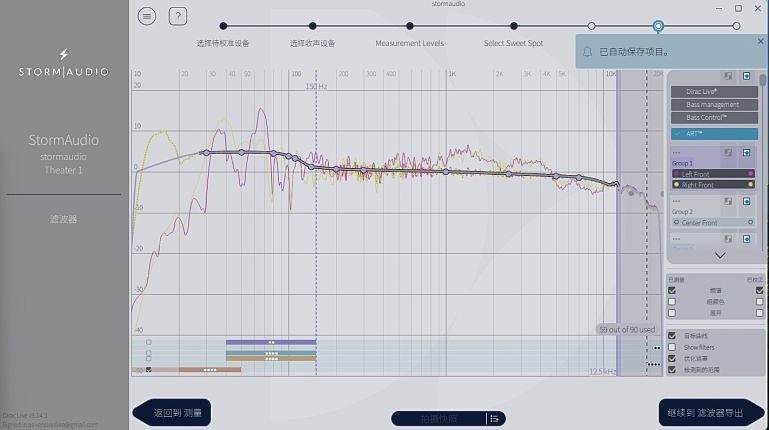Toggle the 目标曲线 target curve checkbox
The height and width of the screenshot is (430, 769).
(x=672, y=336)
